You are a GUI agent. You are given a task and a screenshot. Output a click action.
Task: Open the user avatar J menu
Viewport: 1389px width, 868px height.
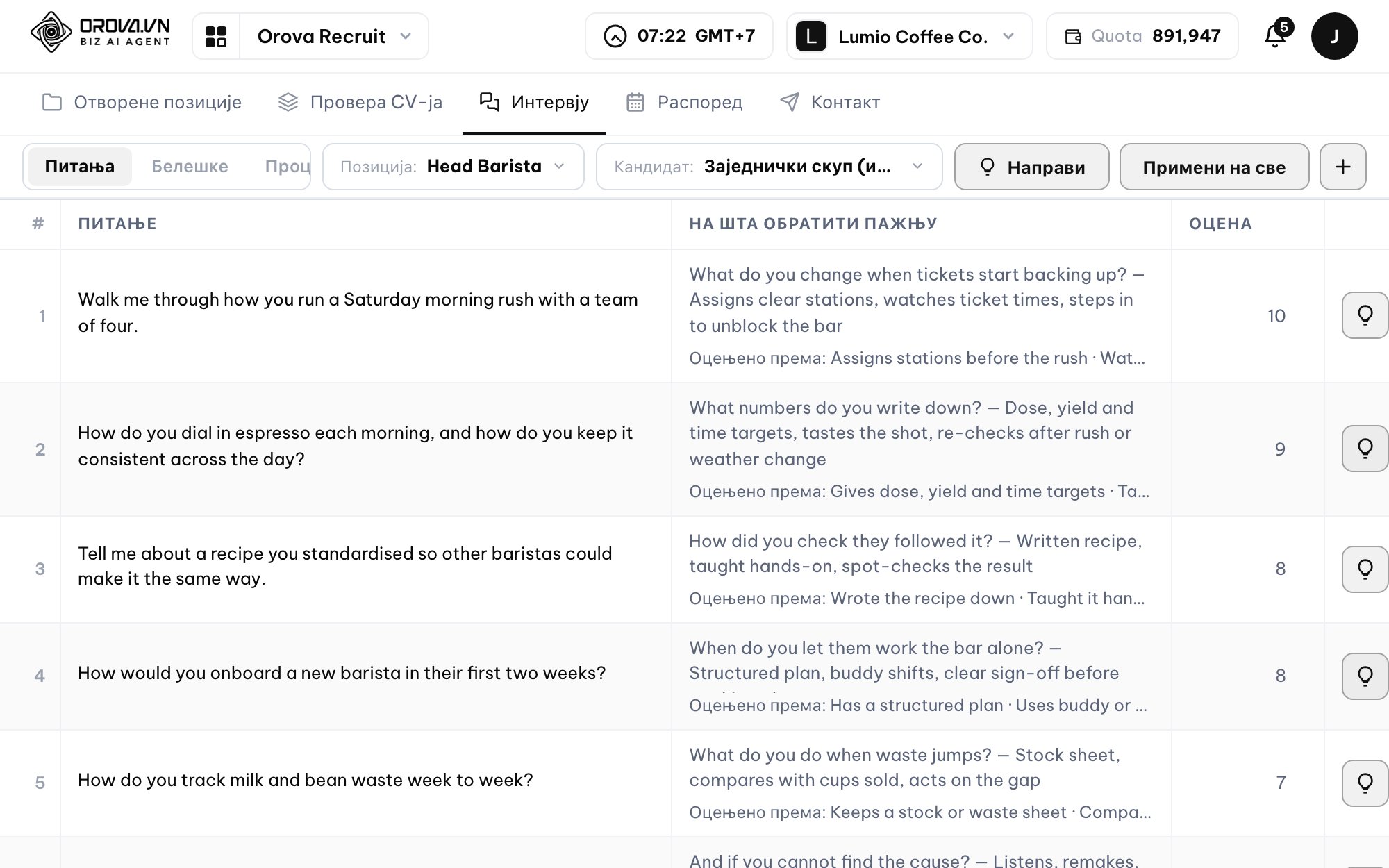coord(1334,36)
